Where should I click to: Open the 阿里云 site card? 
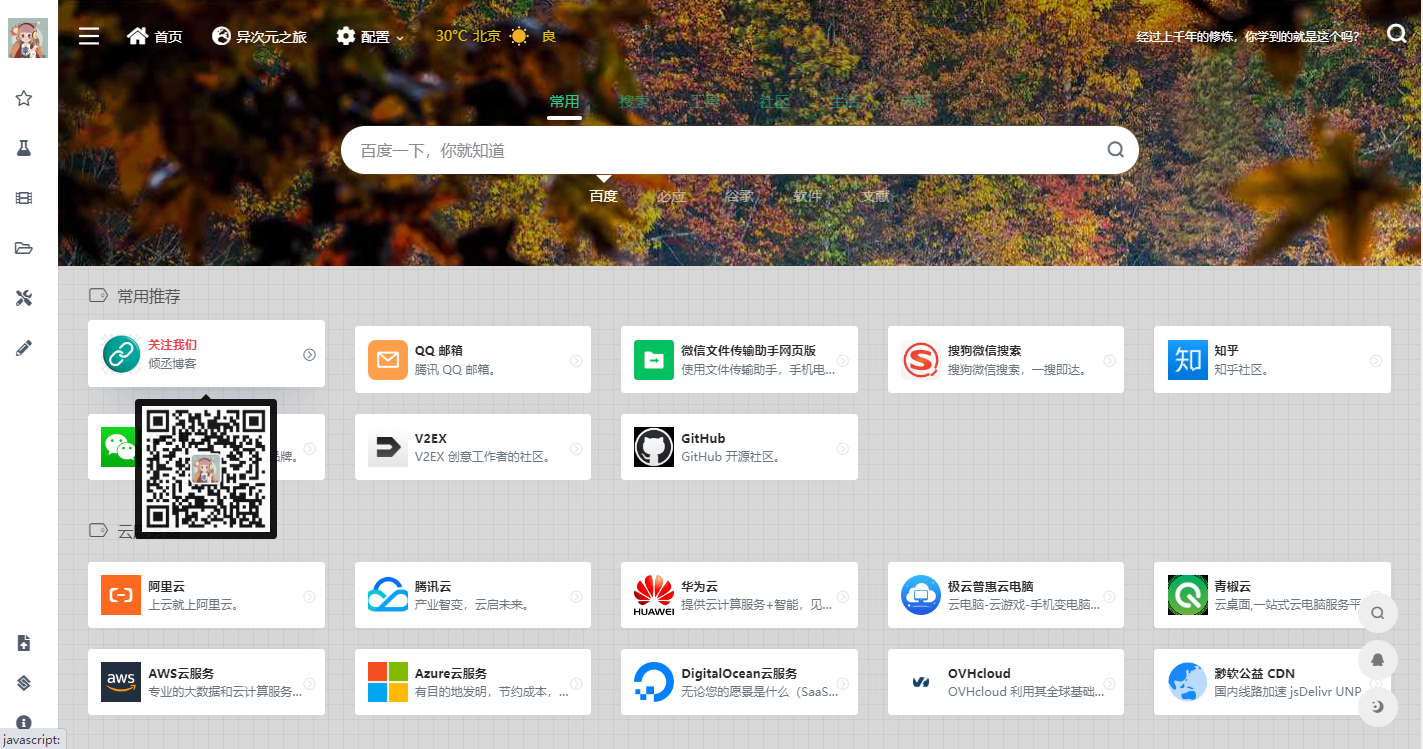tap(206, 595)
